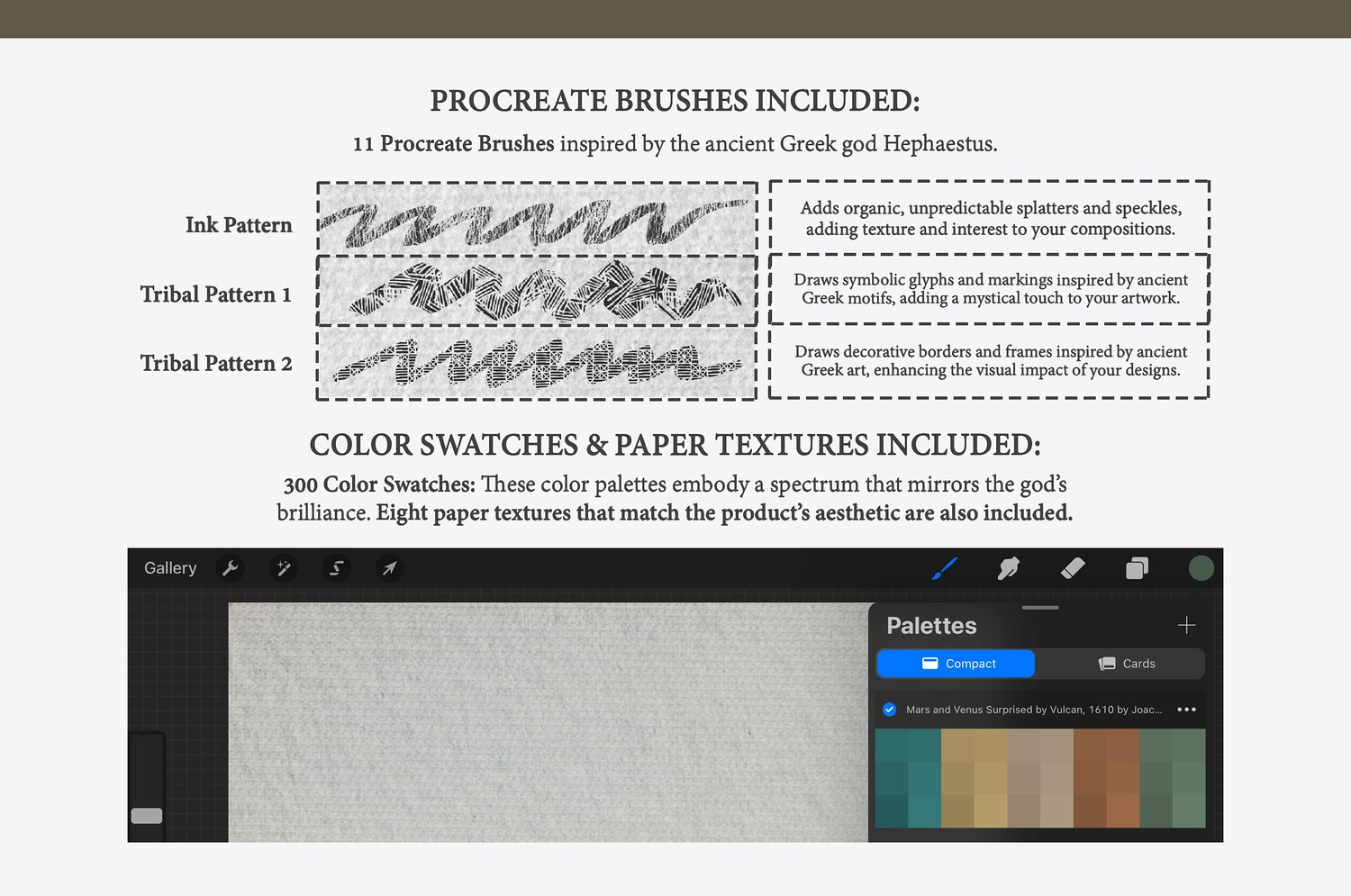Click the Ink Pattern brush stroke preview
This screenshot has width=1351, height=896.
537,220
